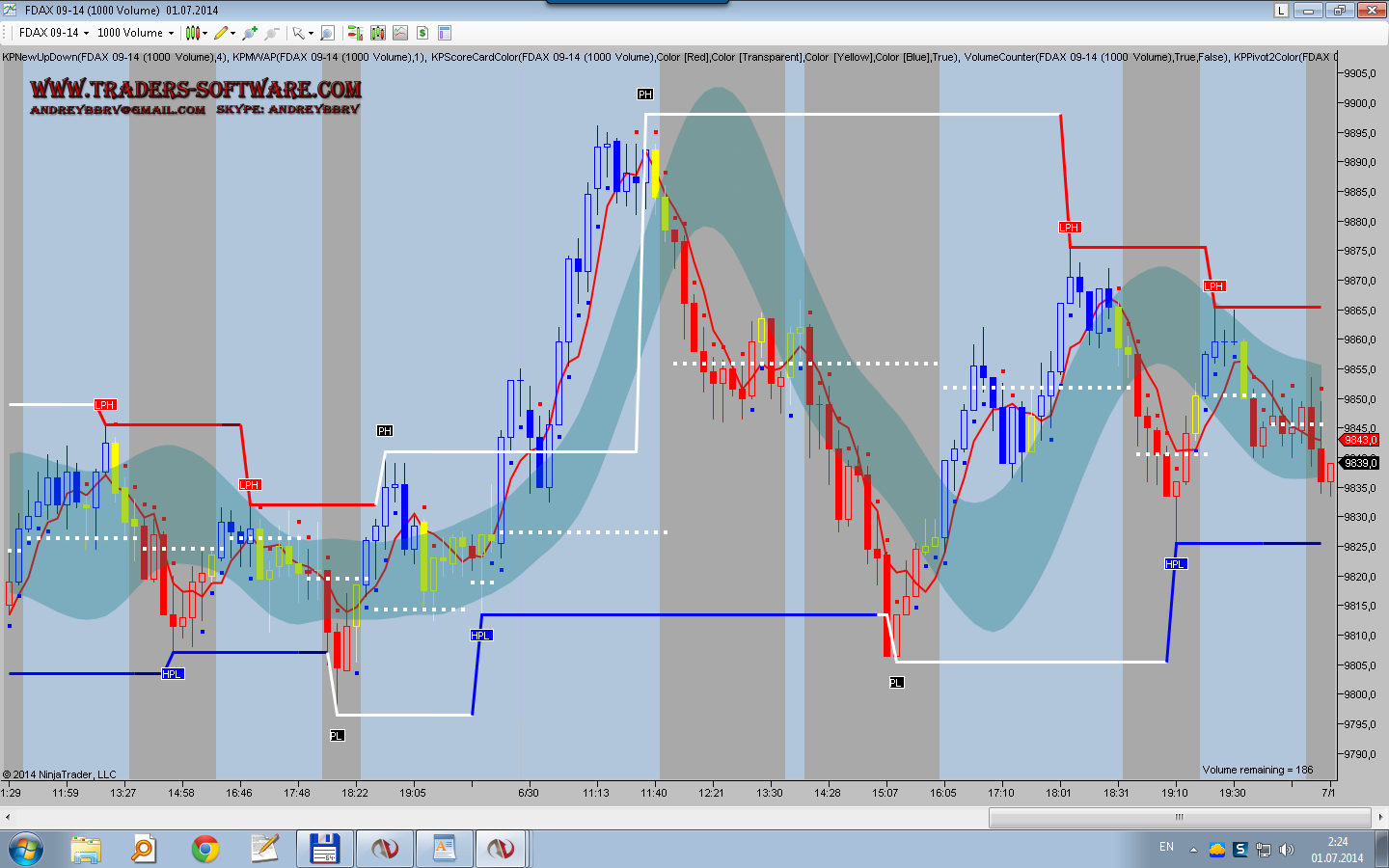Image resolution: width=1389 pixels, height=868 pixels.
Task: Expand the FDAX 09-14 instrument dropdown
Action: pyautogui.click(x=54, y=33)
